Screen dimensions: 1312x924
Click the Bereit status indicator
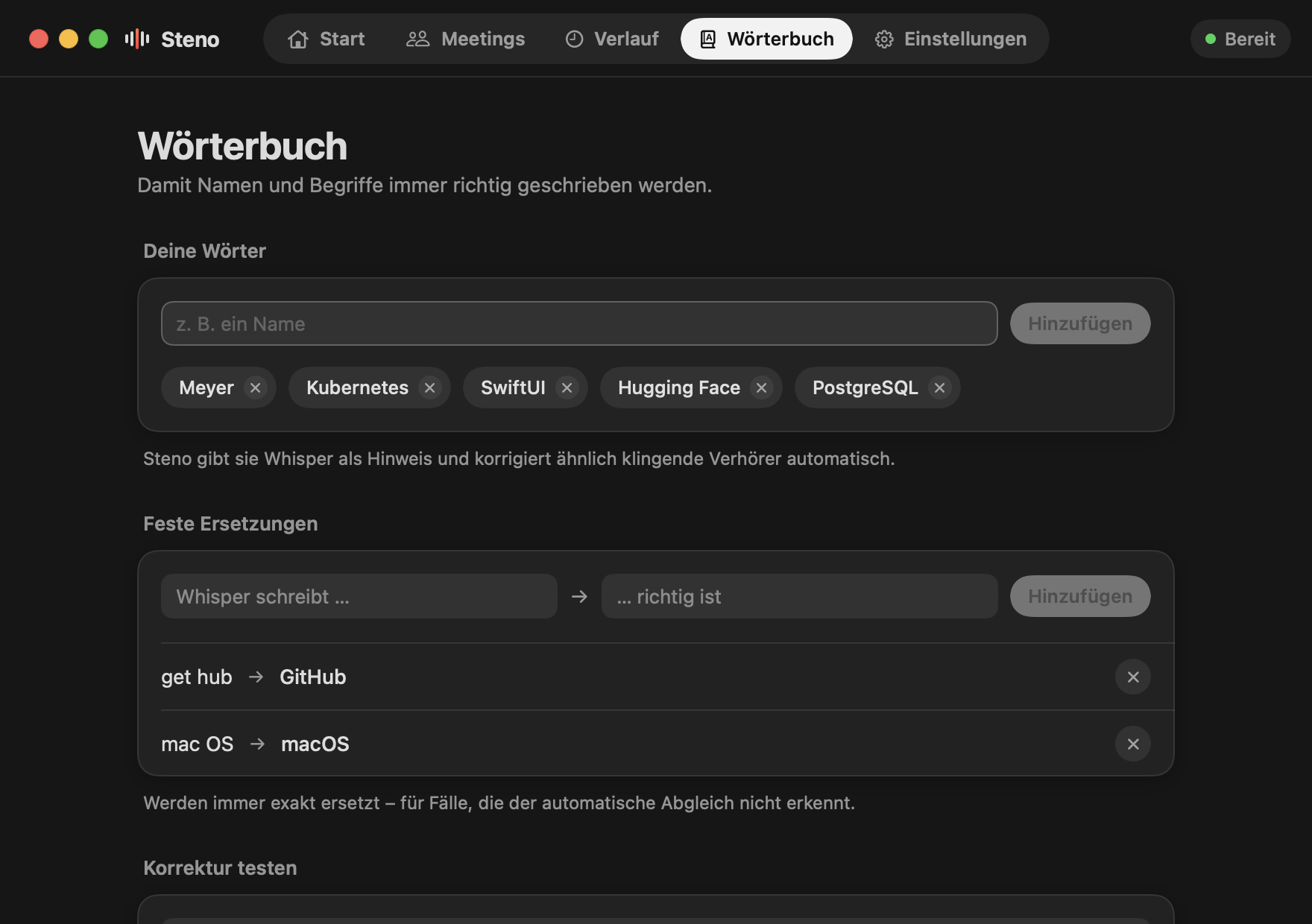point(1240,39)
